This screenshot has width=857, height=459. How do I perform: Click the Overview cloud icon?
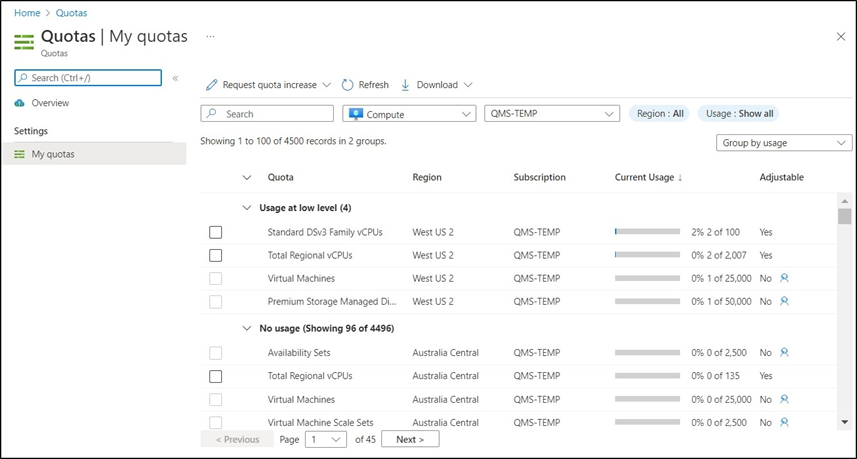(20, 103)
